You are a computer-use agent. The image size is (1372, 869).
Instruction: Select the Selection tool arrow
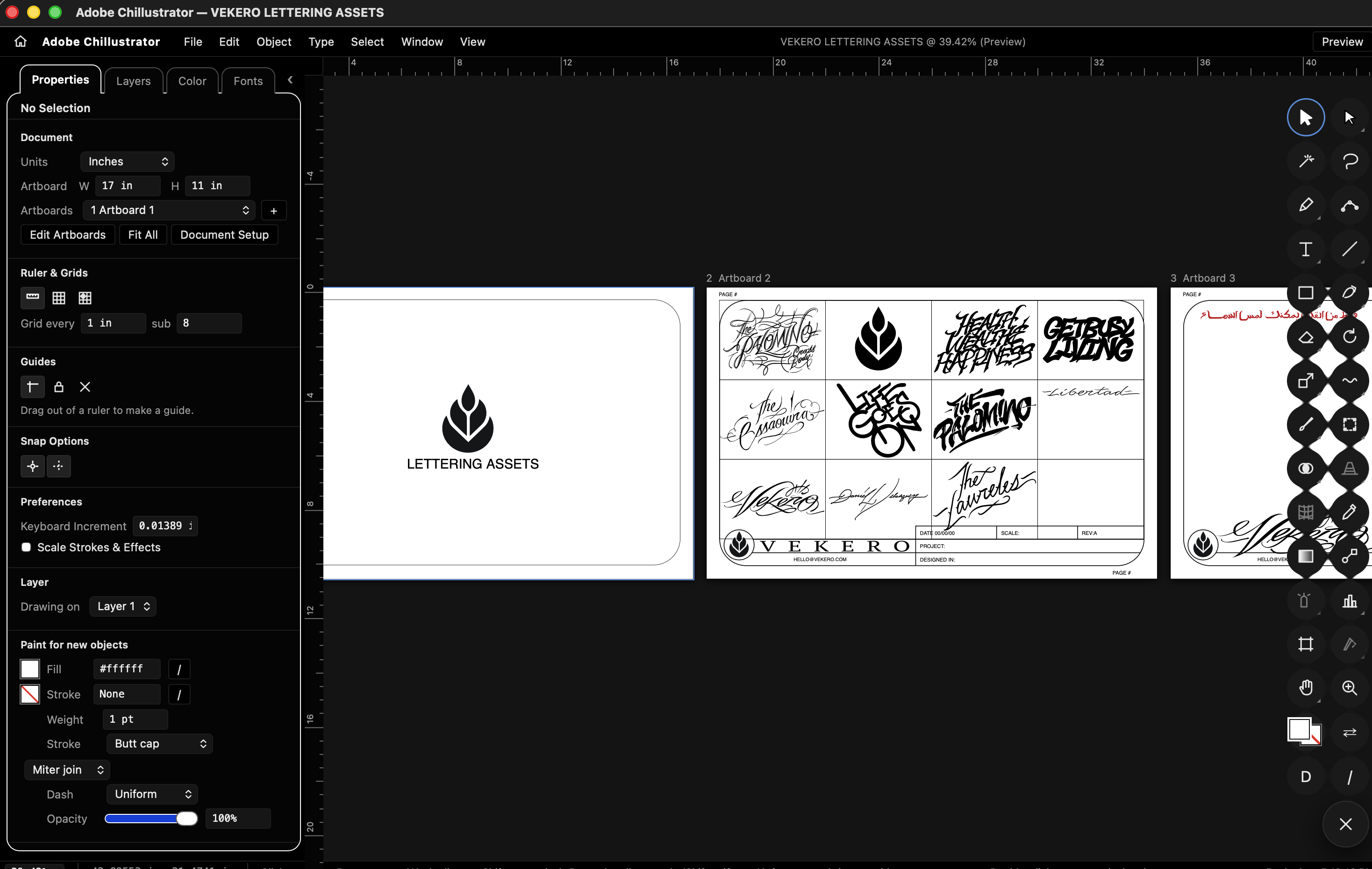pos(1305,117)
